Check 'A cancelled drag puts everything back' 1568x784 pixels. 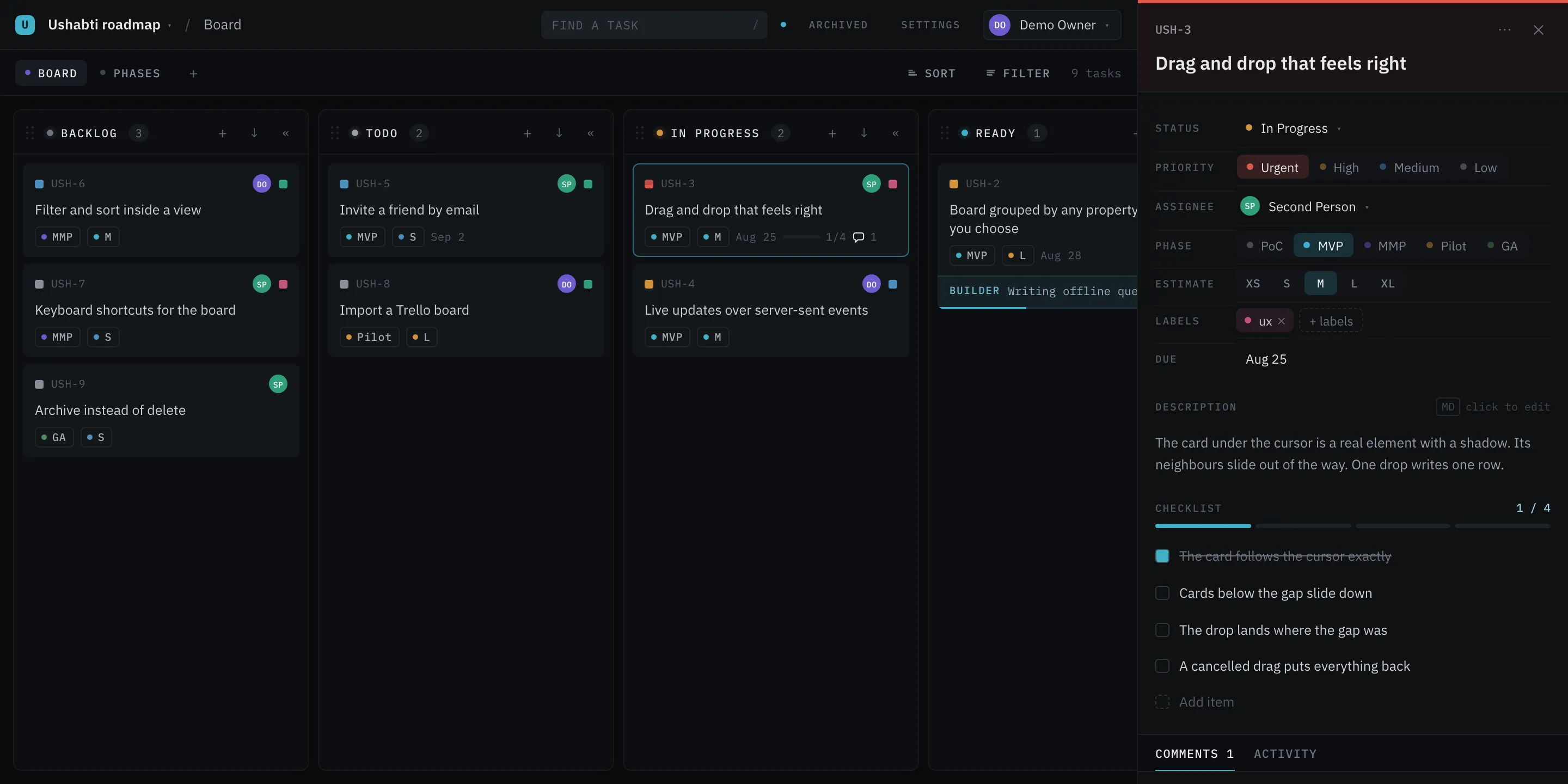point(1162,666)
